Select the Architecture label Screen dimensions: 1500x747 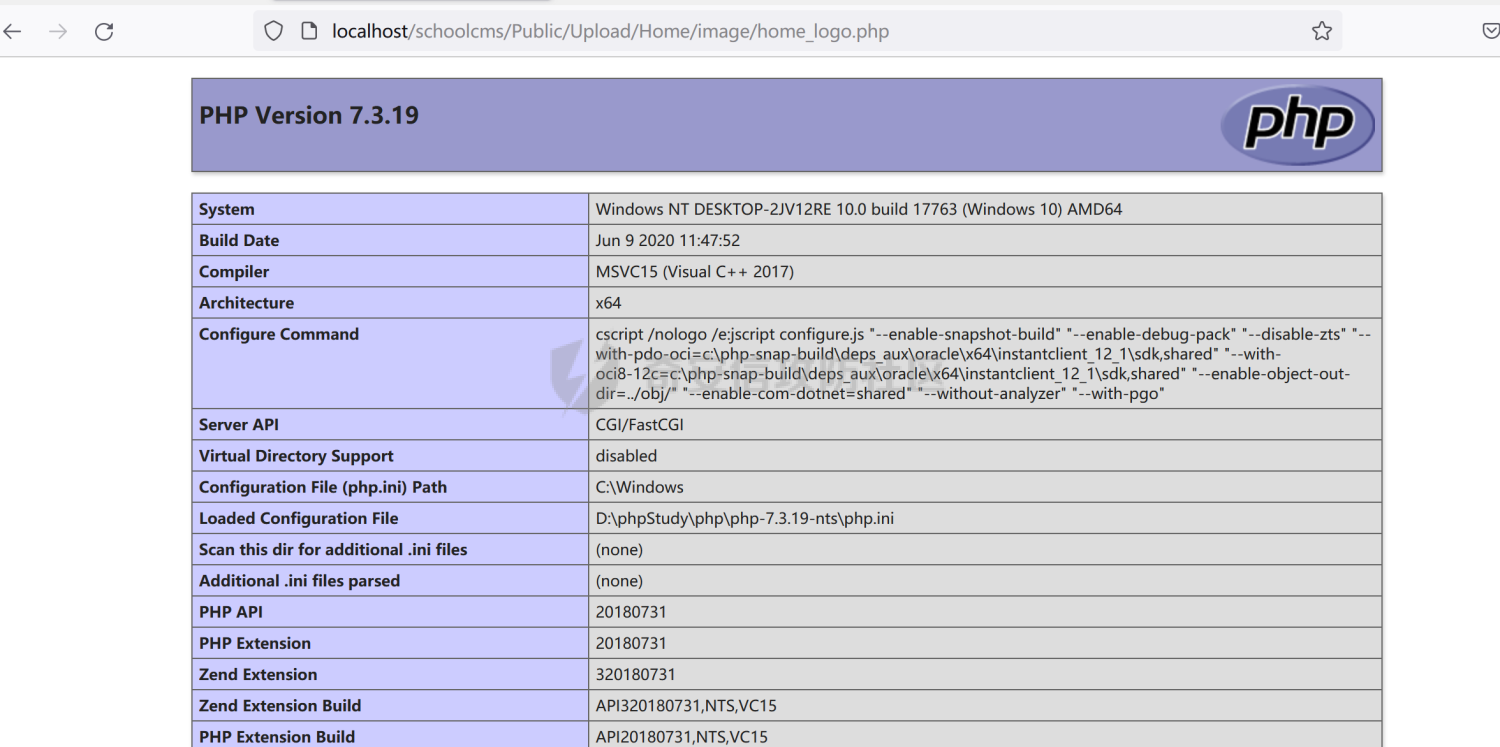[246, 302]
